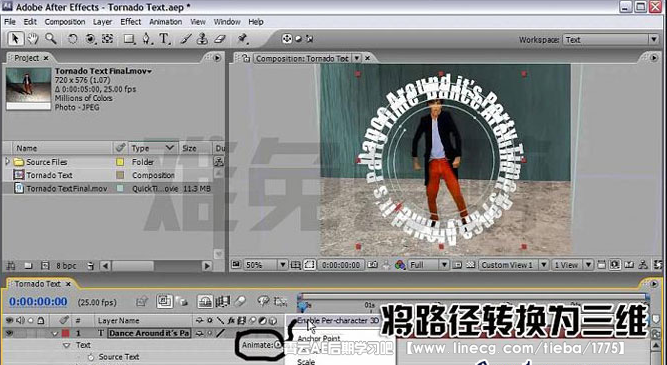Open view layout dropdown 1 View
Image resolution: width=667 pixels, height=365 pixels.
(572, 265)
